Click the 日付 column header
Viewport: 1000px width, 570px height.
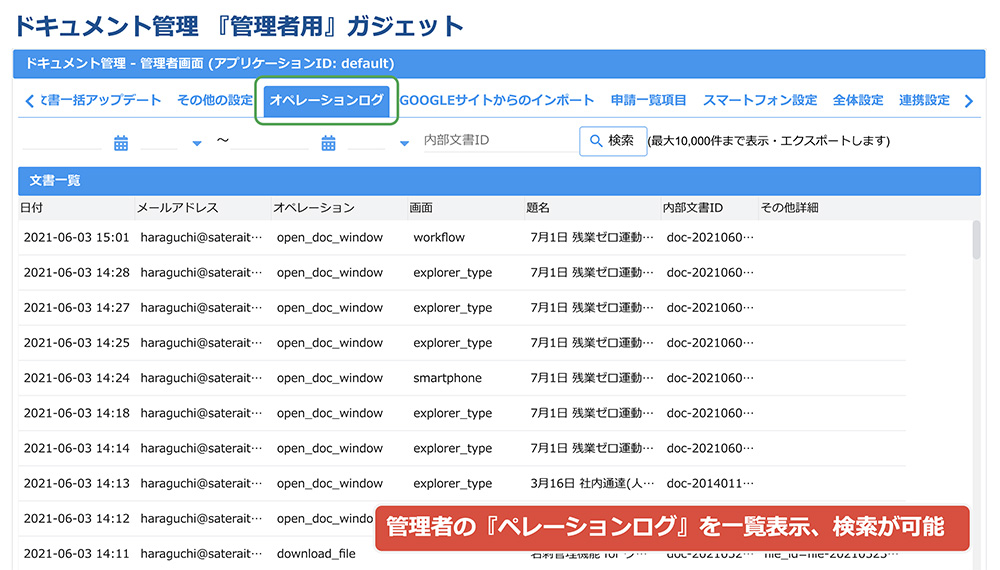pos(32,208)
